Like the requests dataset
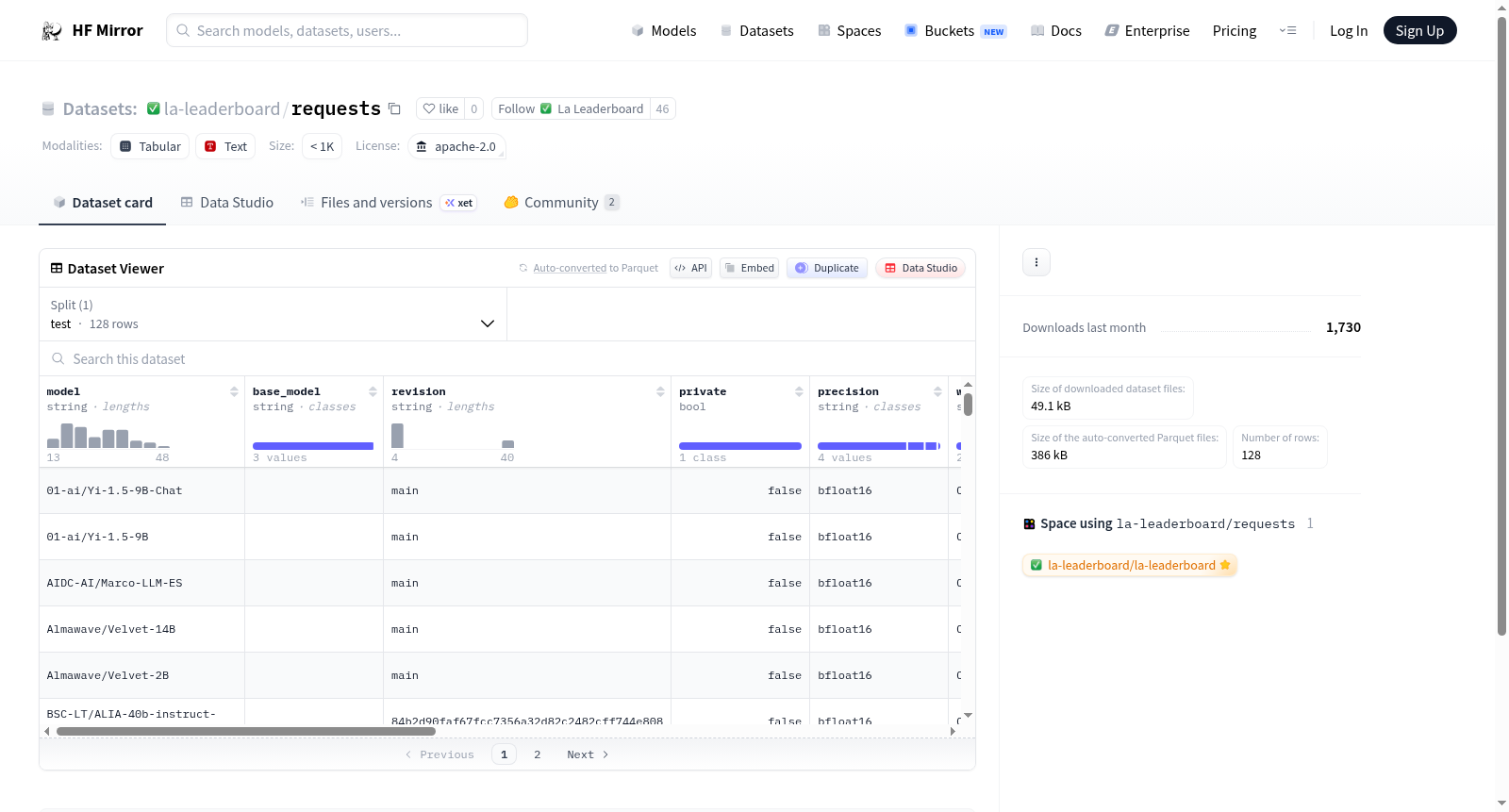This screenshot has width=1509, height=812. pyautogui.click(x=440, y=109)
